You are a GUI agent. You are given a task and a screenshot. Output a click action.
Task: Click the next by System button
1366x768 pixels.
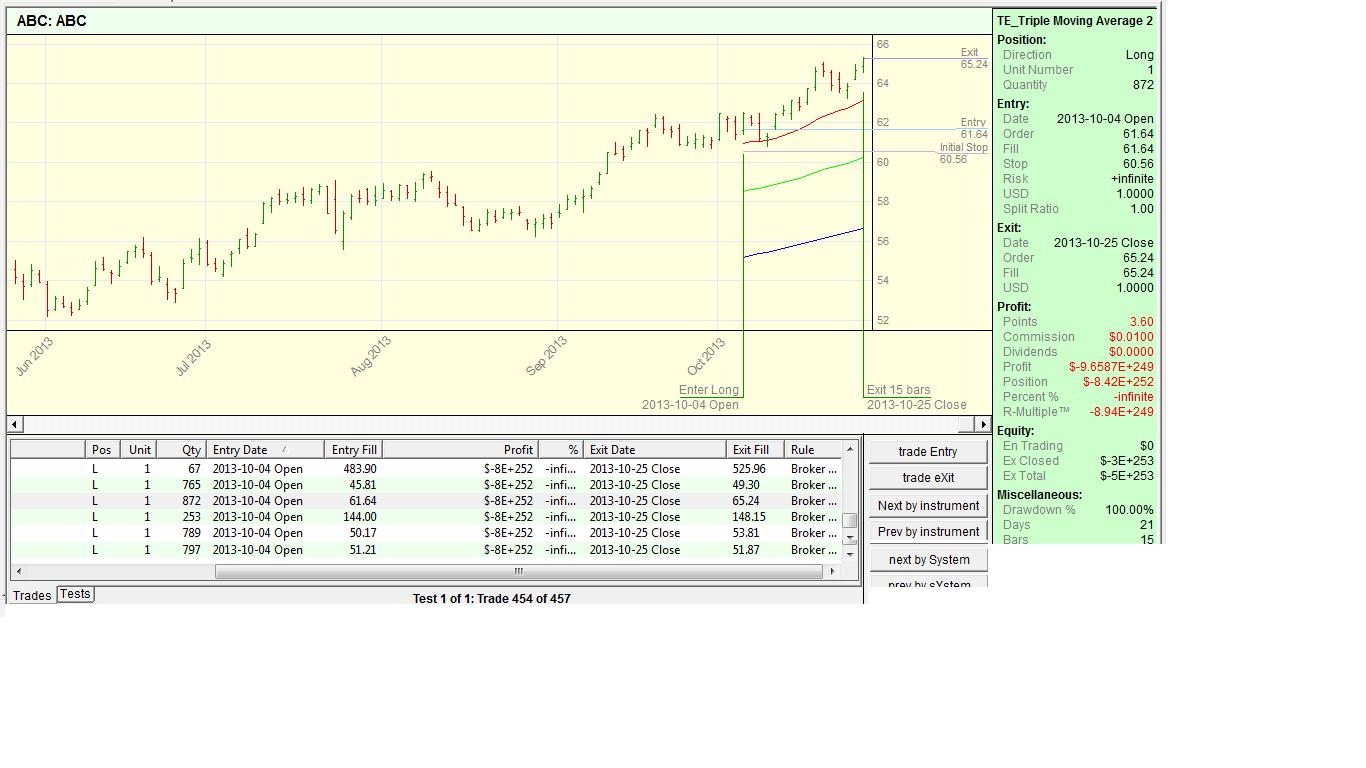coord(928,560)
